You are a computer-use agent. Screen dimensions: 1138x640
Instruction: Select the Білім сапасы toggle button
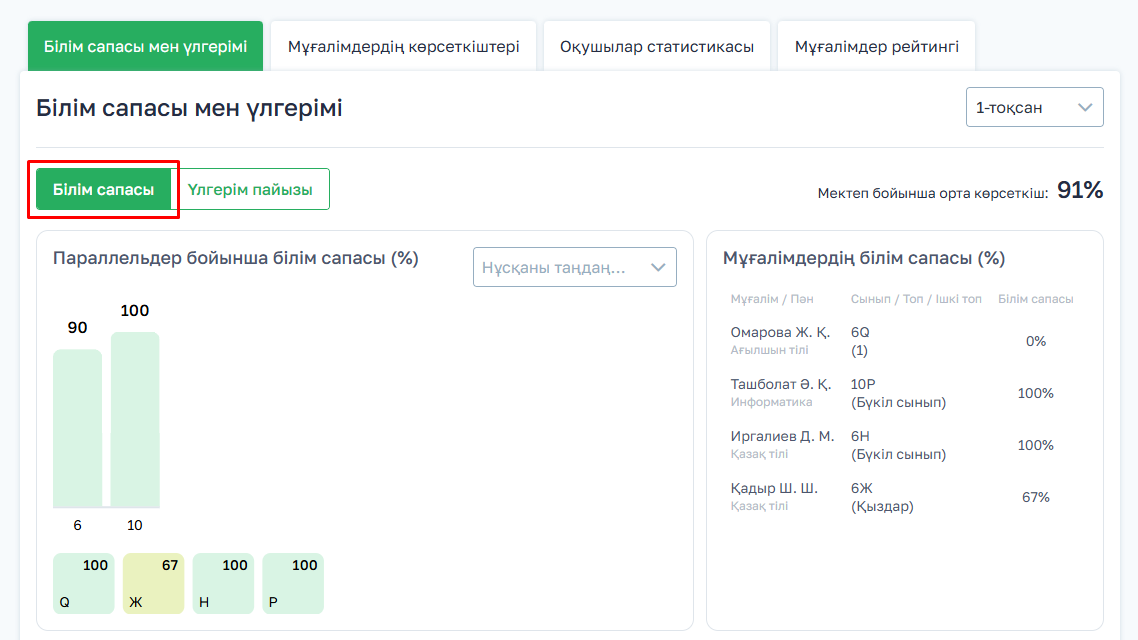[104, 189]
